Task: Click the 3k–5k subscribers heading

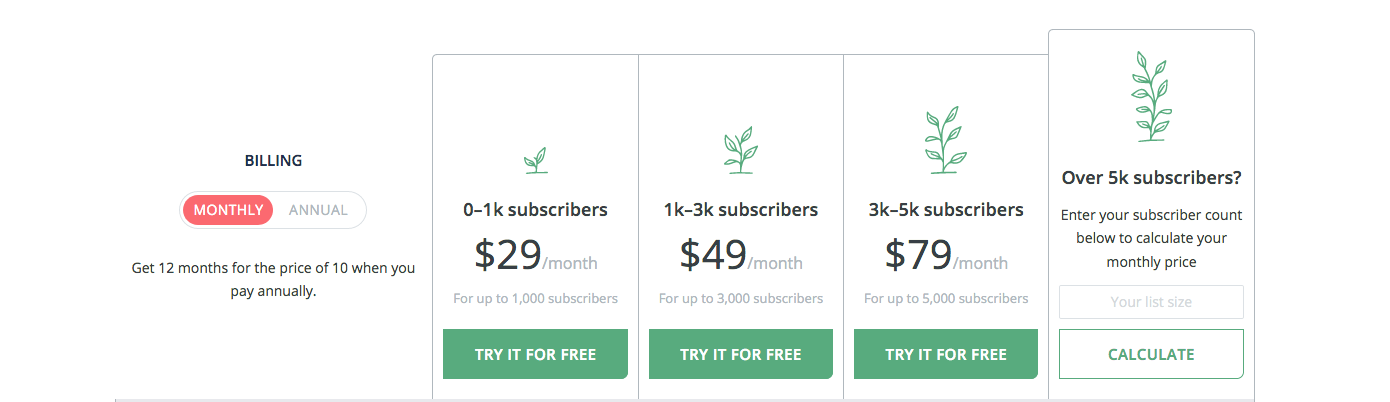Action: pos(946,210)
